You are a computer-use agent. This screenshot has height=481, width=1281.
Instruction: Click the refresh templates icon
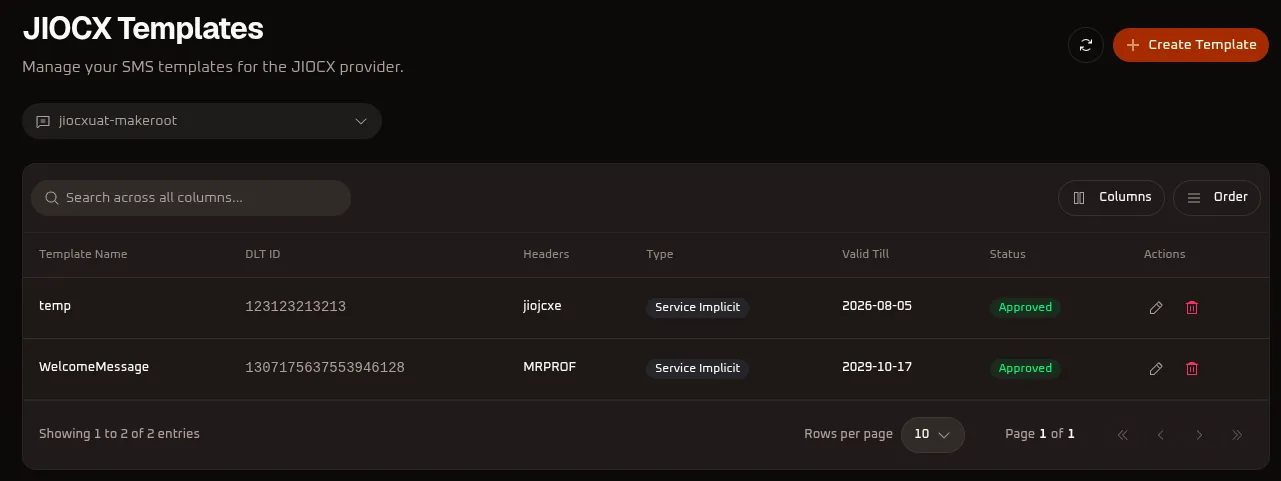tap(1085, 45)
